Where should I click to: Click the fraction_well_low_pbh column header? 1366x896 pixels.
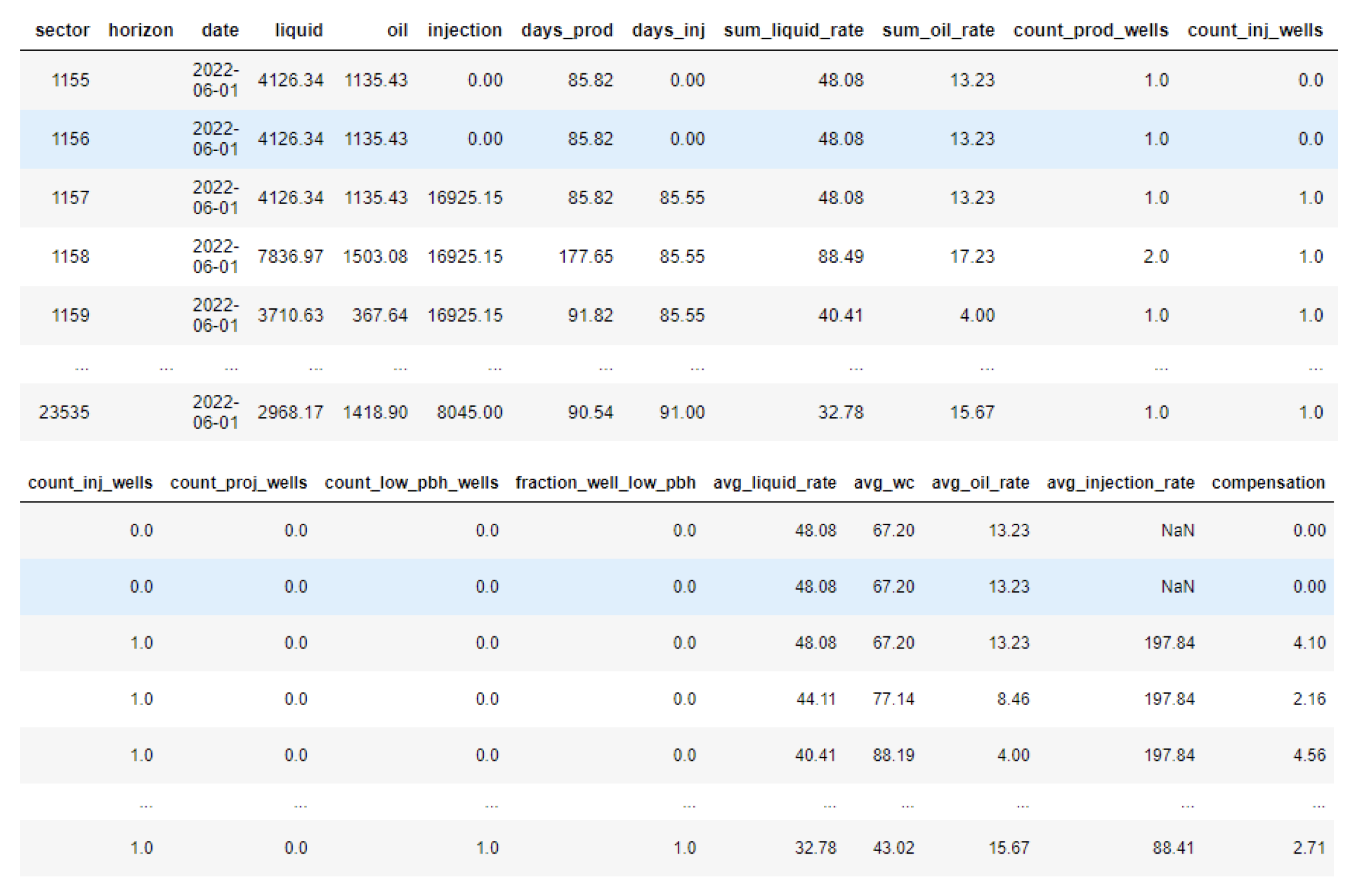(605, 483)
